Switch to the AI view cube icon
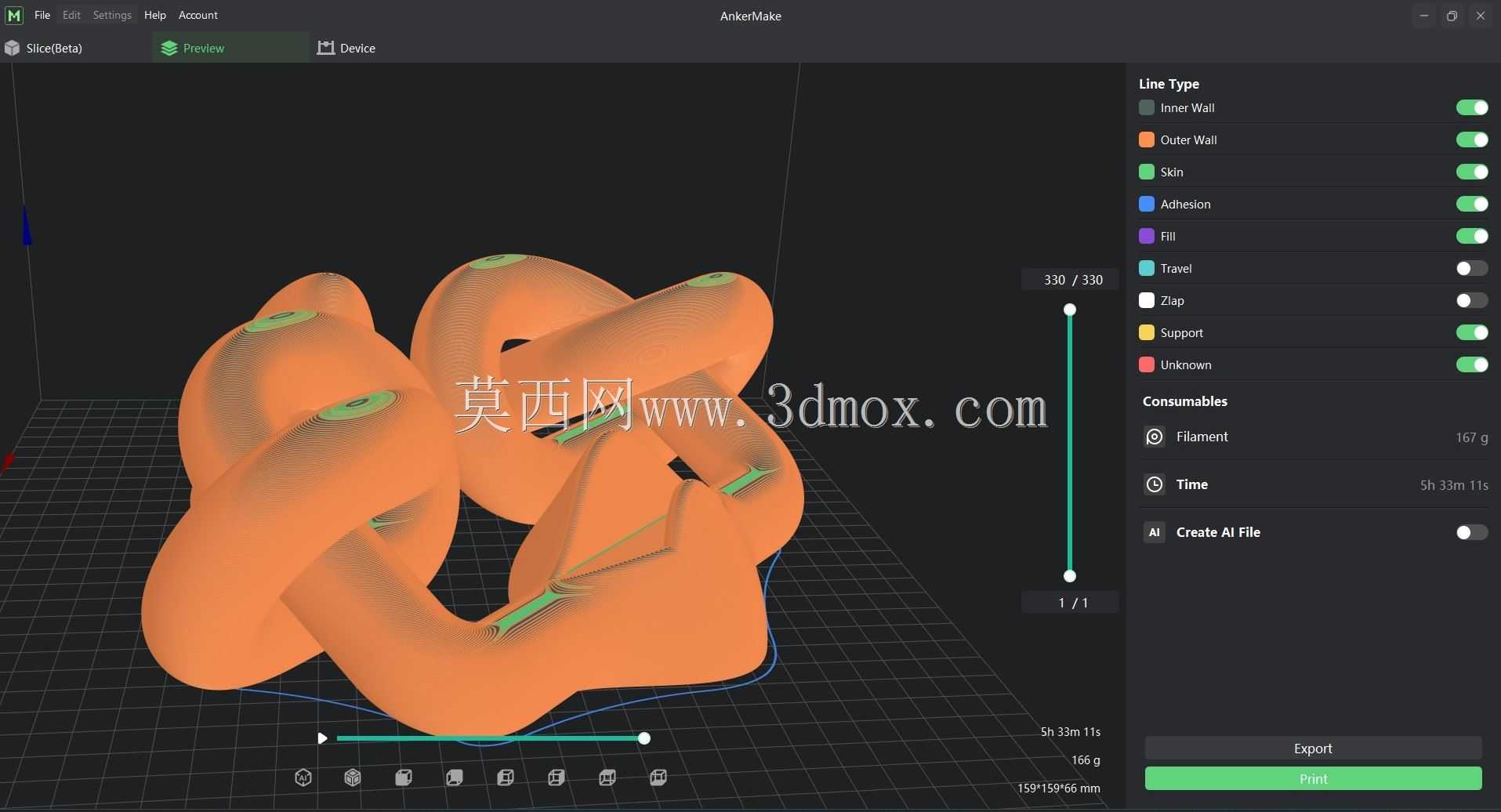The height and width of the screenshot is (812, 1501). [303, 778]
